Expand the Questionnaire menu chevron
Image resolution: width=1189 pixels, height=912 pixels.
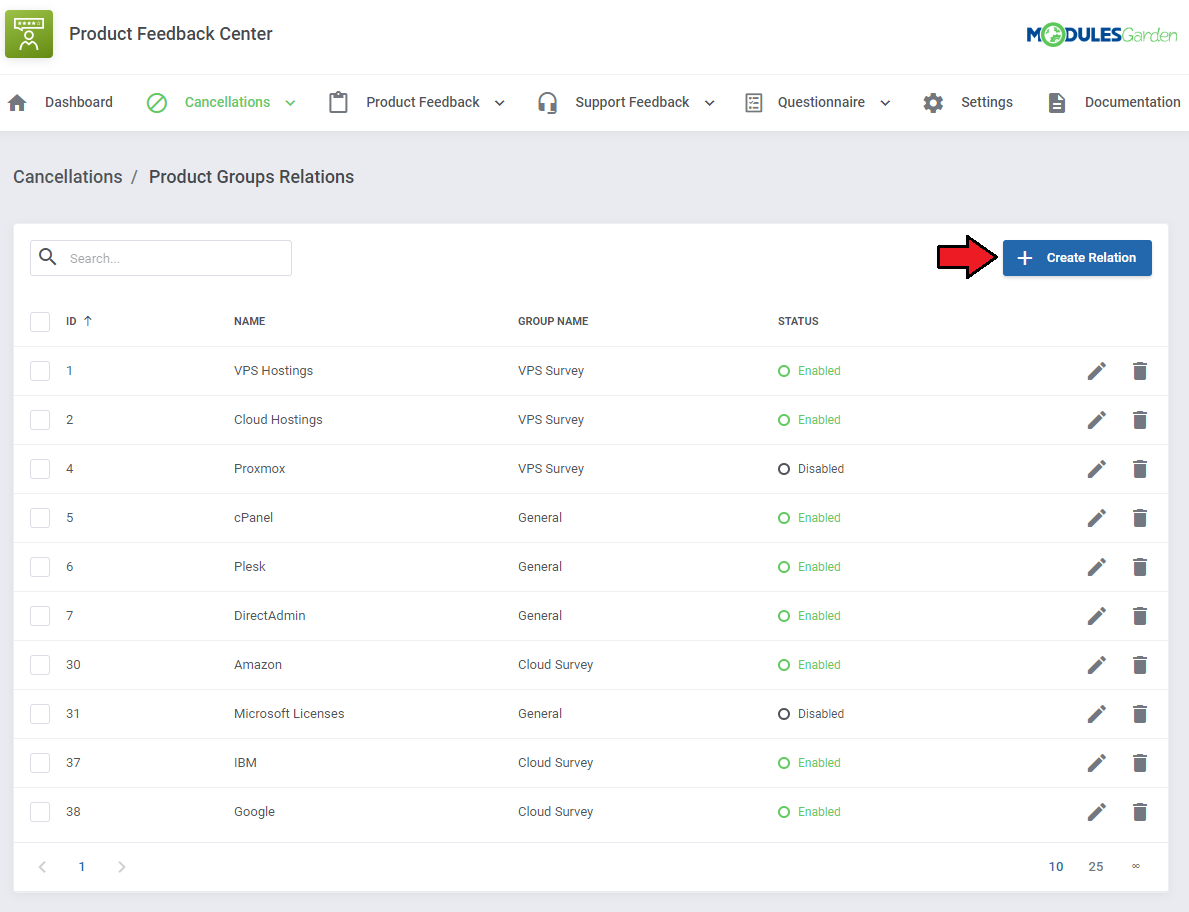click(x=885, y=103)
